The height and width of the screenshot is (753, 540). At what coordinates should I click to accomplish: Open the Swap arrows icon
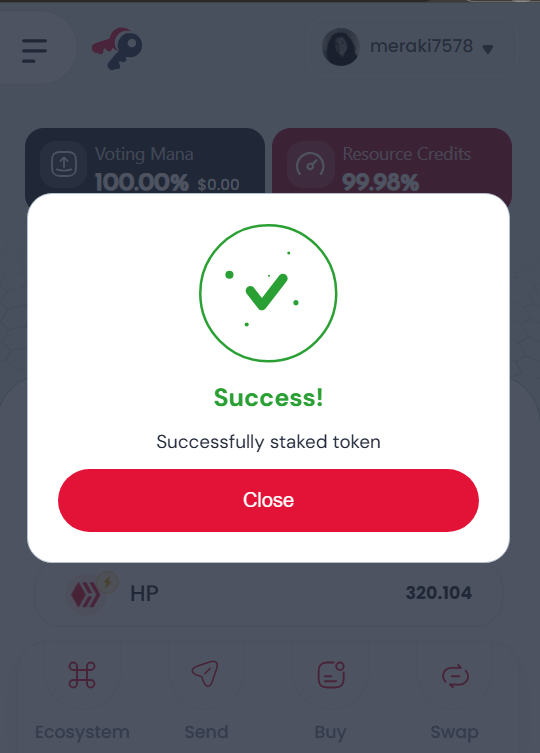click(x=455, y=676)
